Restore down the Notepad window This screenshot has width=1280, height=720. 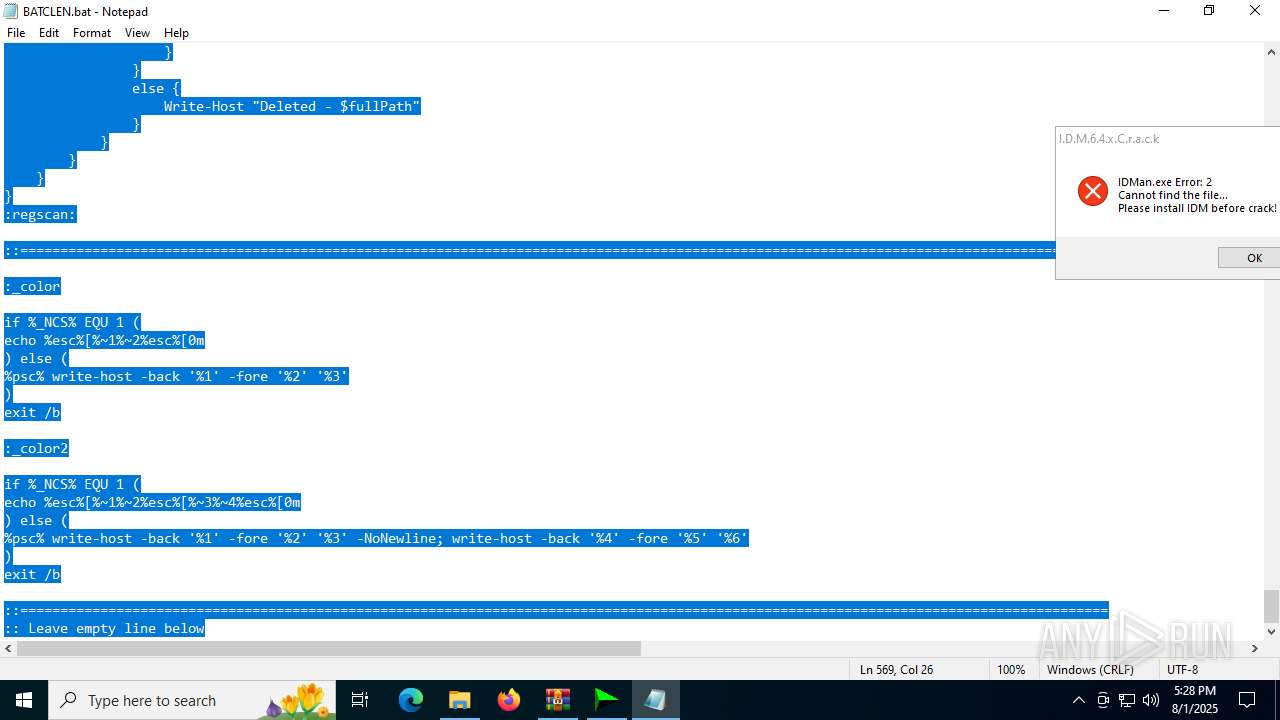pos(1209,11)
